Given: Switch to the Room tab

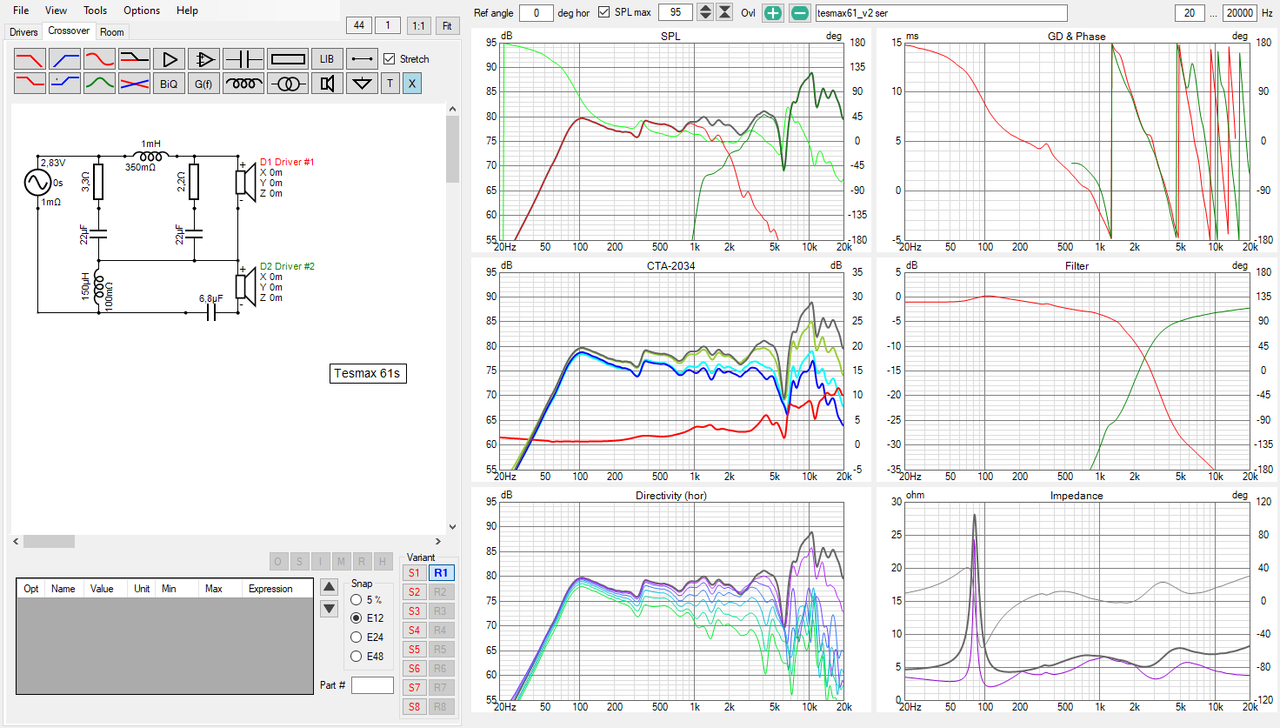Looking at the screenshot, I should click(112, 32).
